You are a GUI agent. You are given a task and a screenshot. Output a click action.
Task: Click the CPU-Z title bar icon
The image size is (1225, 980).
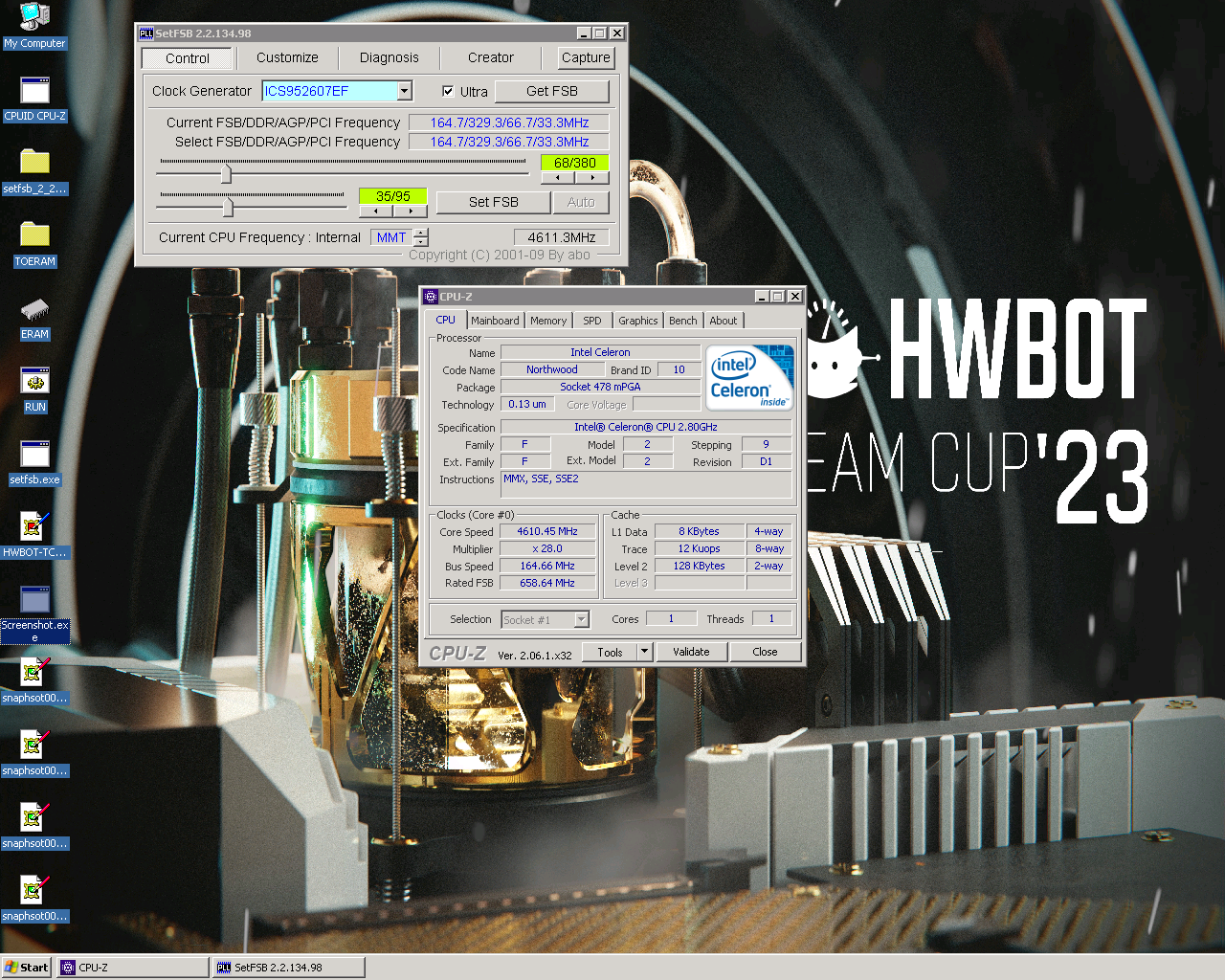click(x=431, y=297)
